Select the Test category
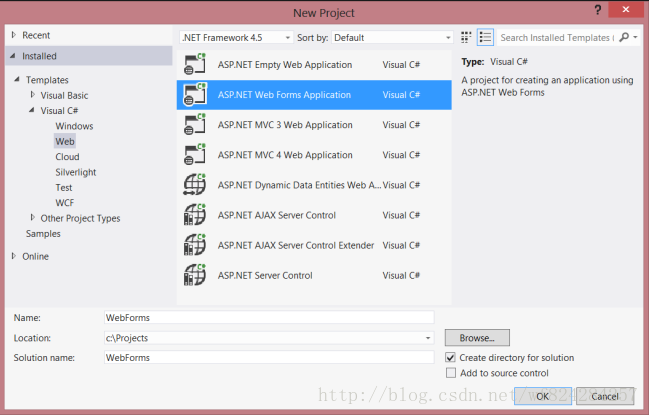Viewport: 649px width, 415px height. (64, 187)
